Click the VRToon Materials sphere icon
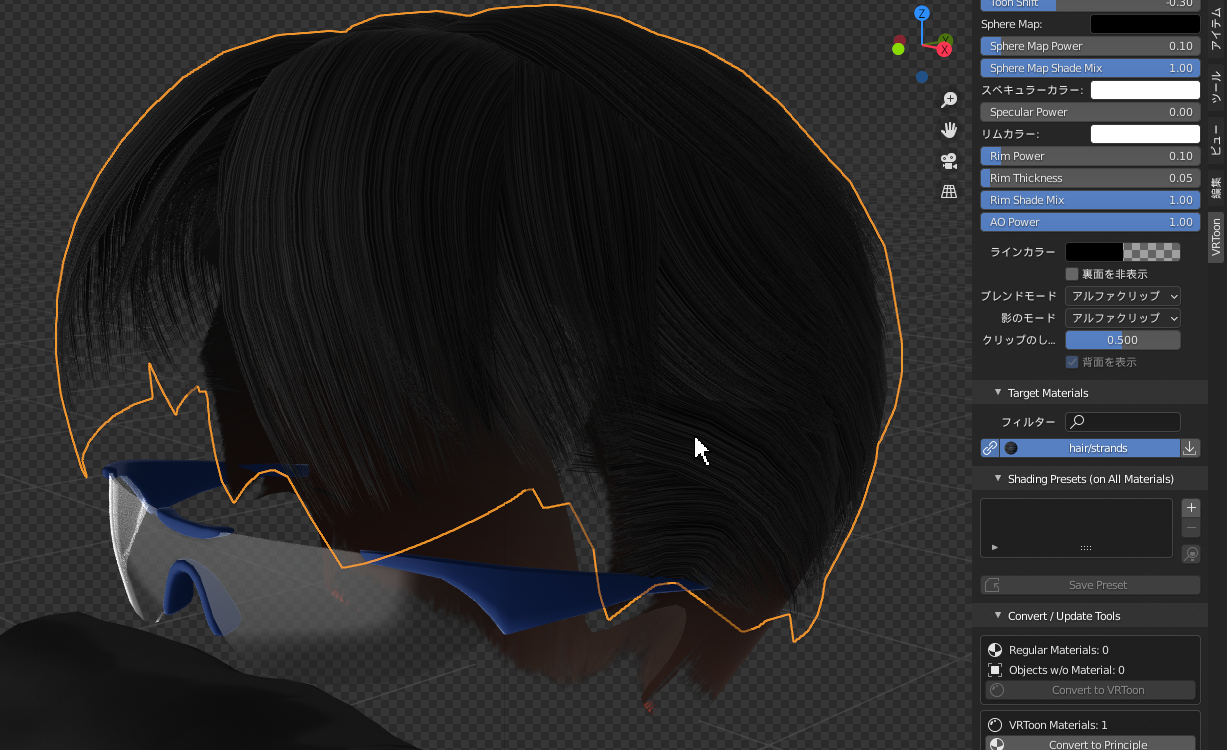Viewport: 1227px width, 750px height. (995, 725)
